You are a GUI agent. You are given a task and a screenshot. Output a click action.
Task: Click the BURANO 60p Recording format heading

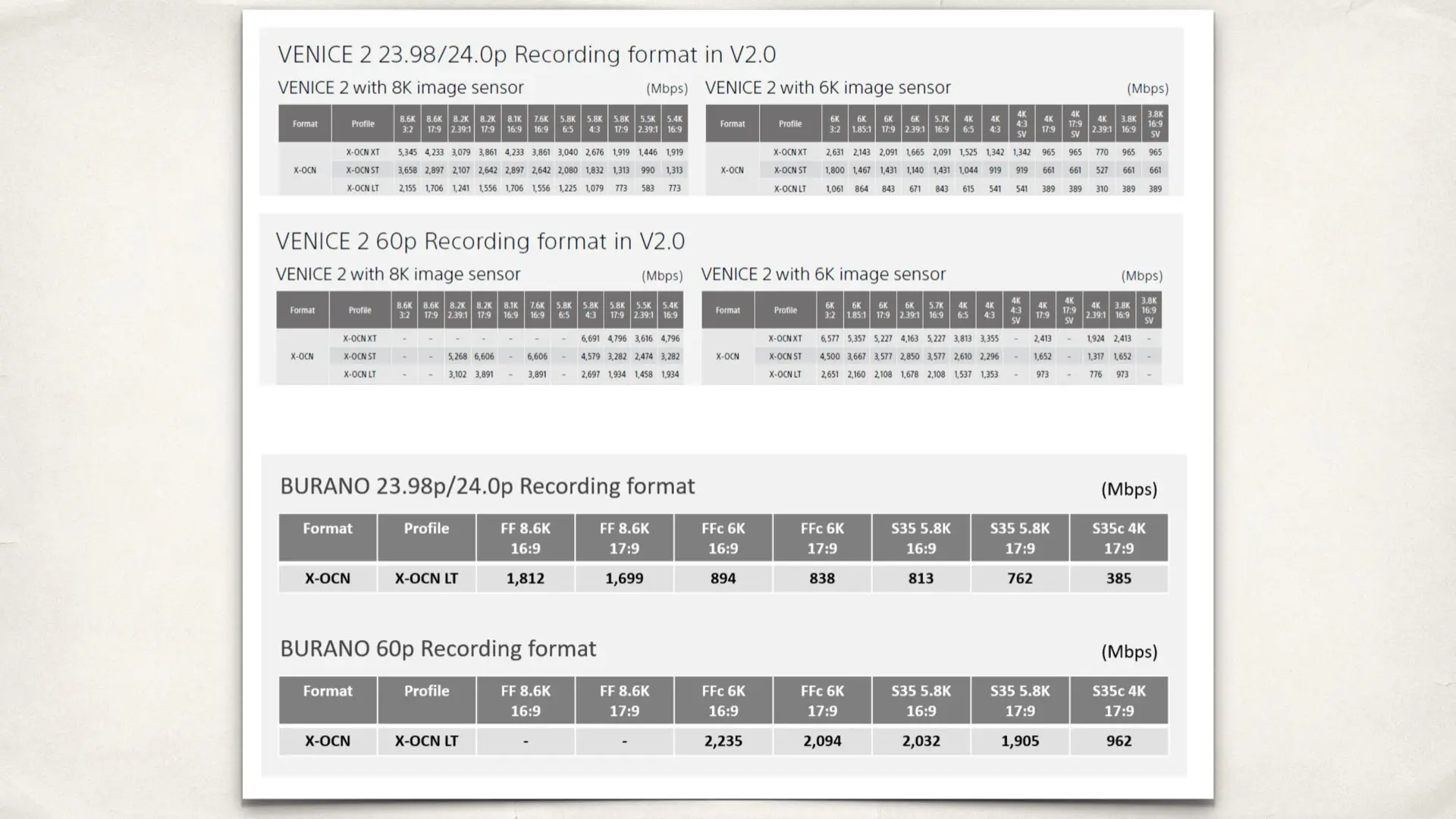pyautogui.click(x=438, y=649)
